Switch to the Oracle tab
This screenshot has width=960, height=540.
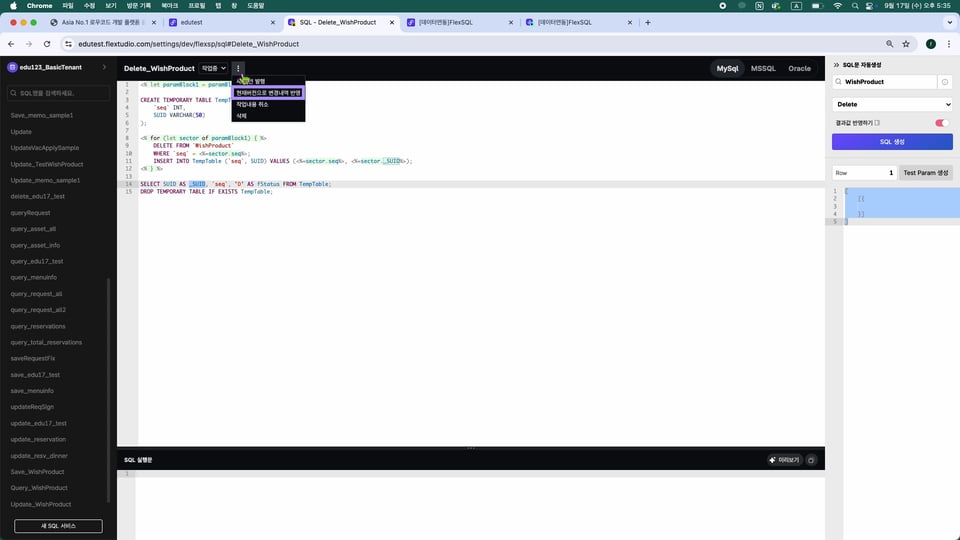799,69
